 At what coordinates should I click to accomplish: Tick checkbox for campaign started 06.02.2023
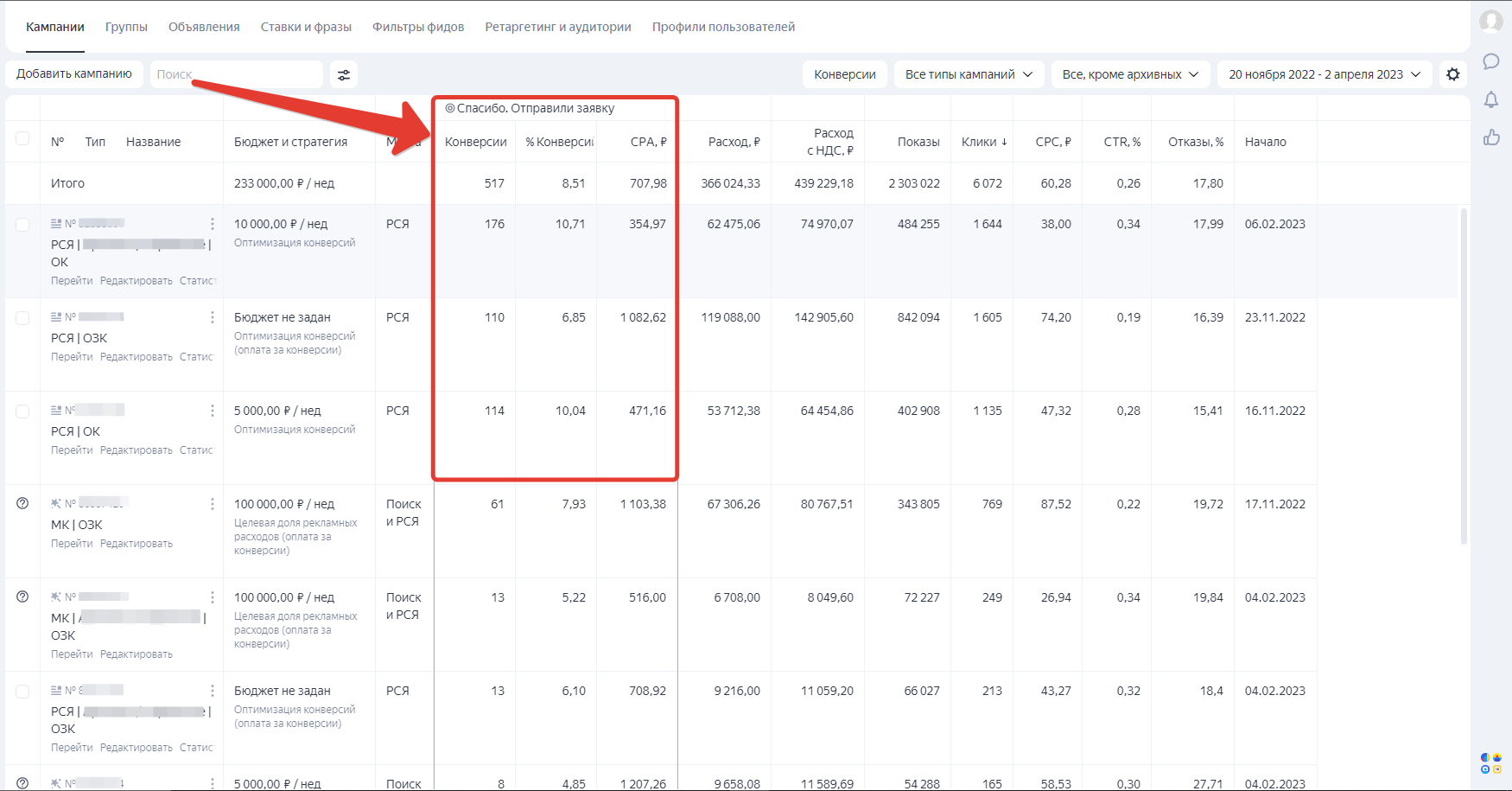tap(22, 225)
